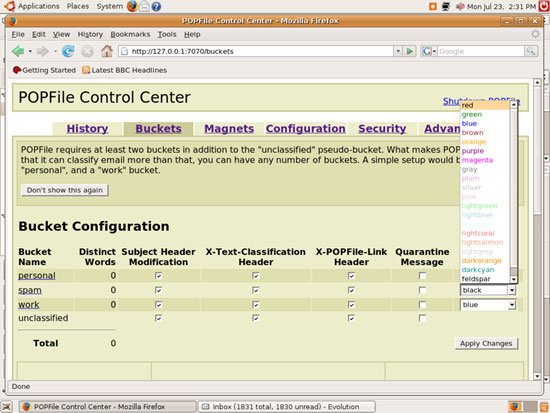Open the Places menu

[x=78, y=6]
